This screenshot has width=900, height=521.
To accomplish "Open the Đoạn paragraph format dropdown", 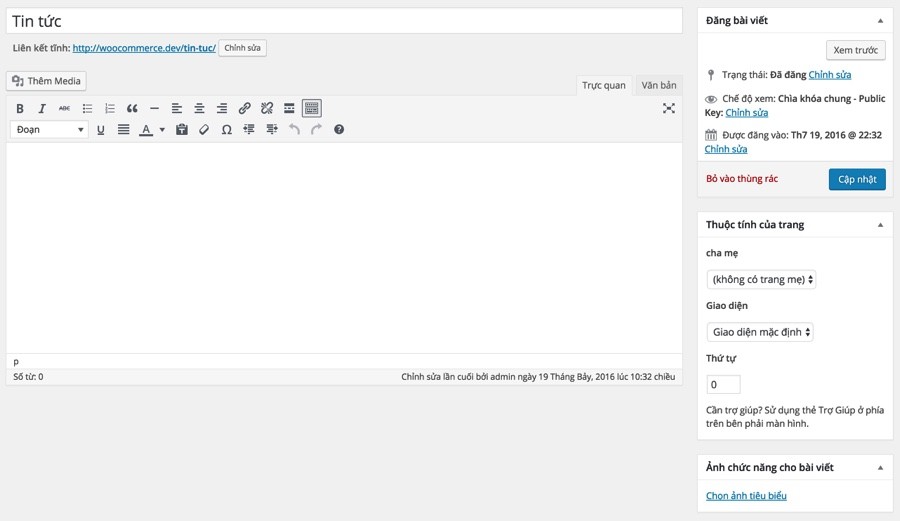I will pos(49,130).
